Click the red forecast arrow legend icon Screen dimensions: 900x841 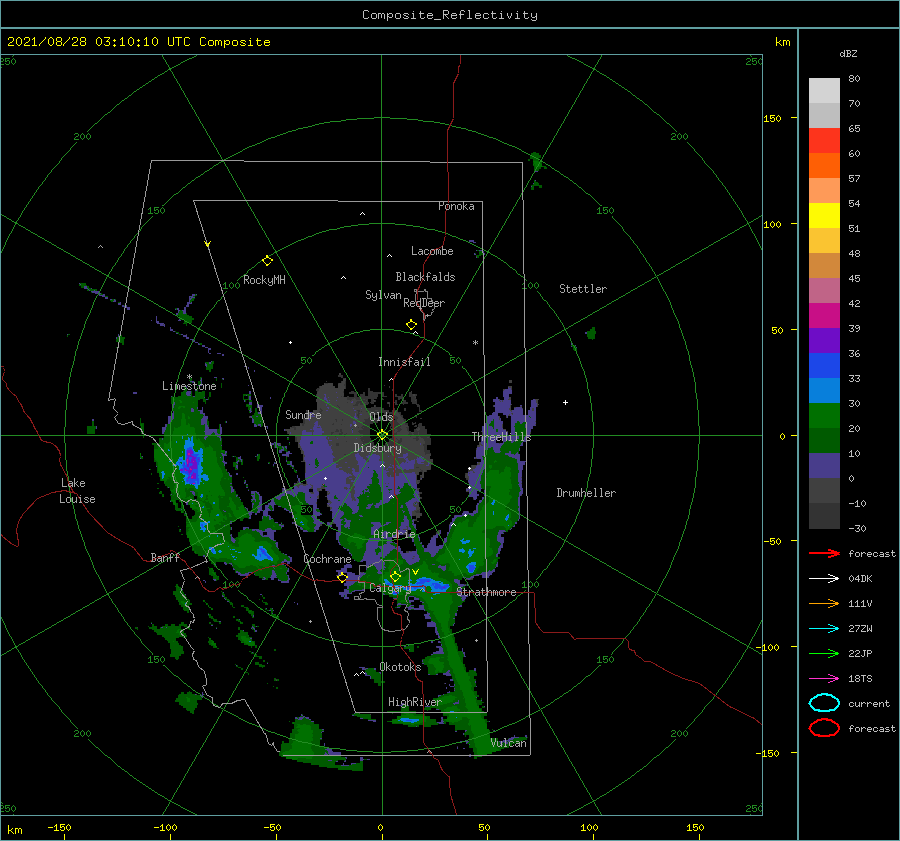pyautogui.click(x=824, y=553)
